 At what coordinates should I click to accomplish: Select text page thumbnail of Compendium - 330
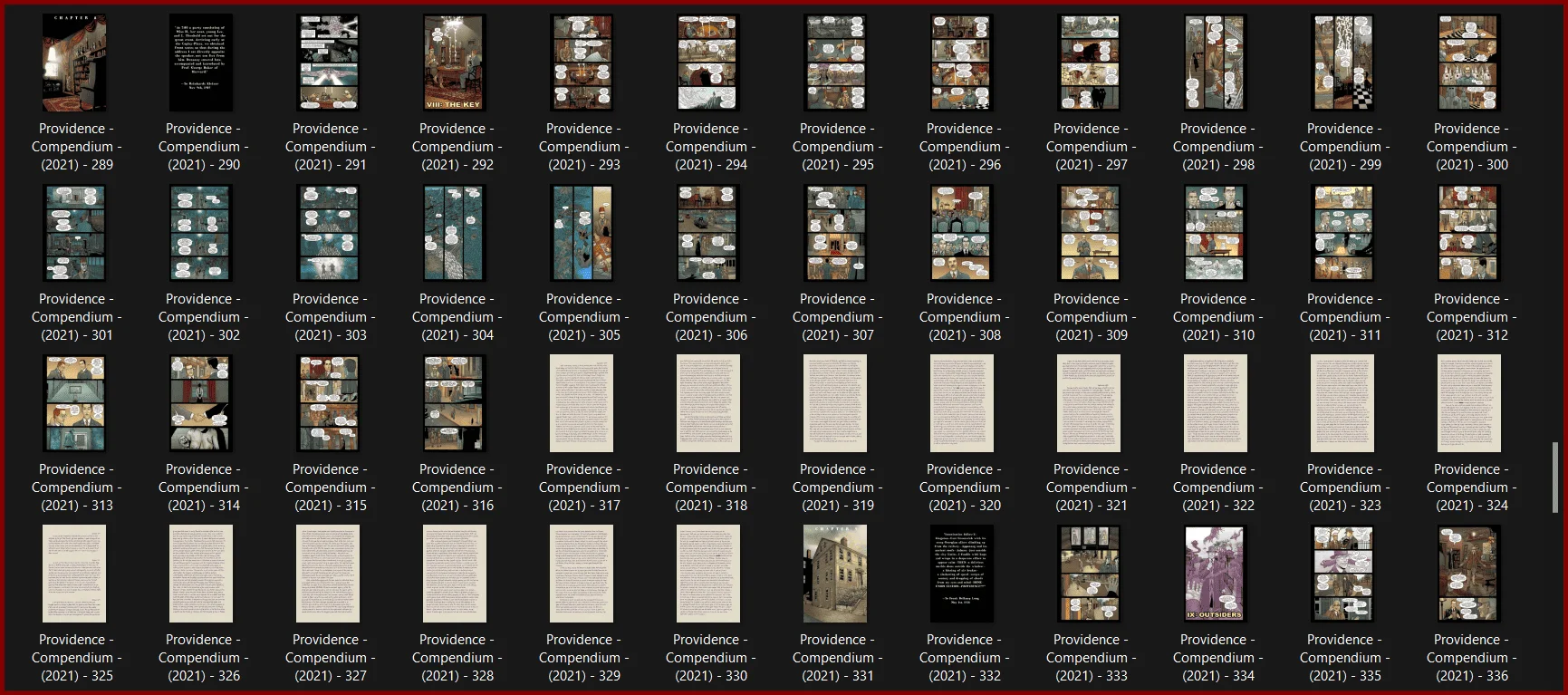click(708, 574)
